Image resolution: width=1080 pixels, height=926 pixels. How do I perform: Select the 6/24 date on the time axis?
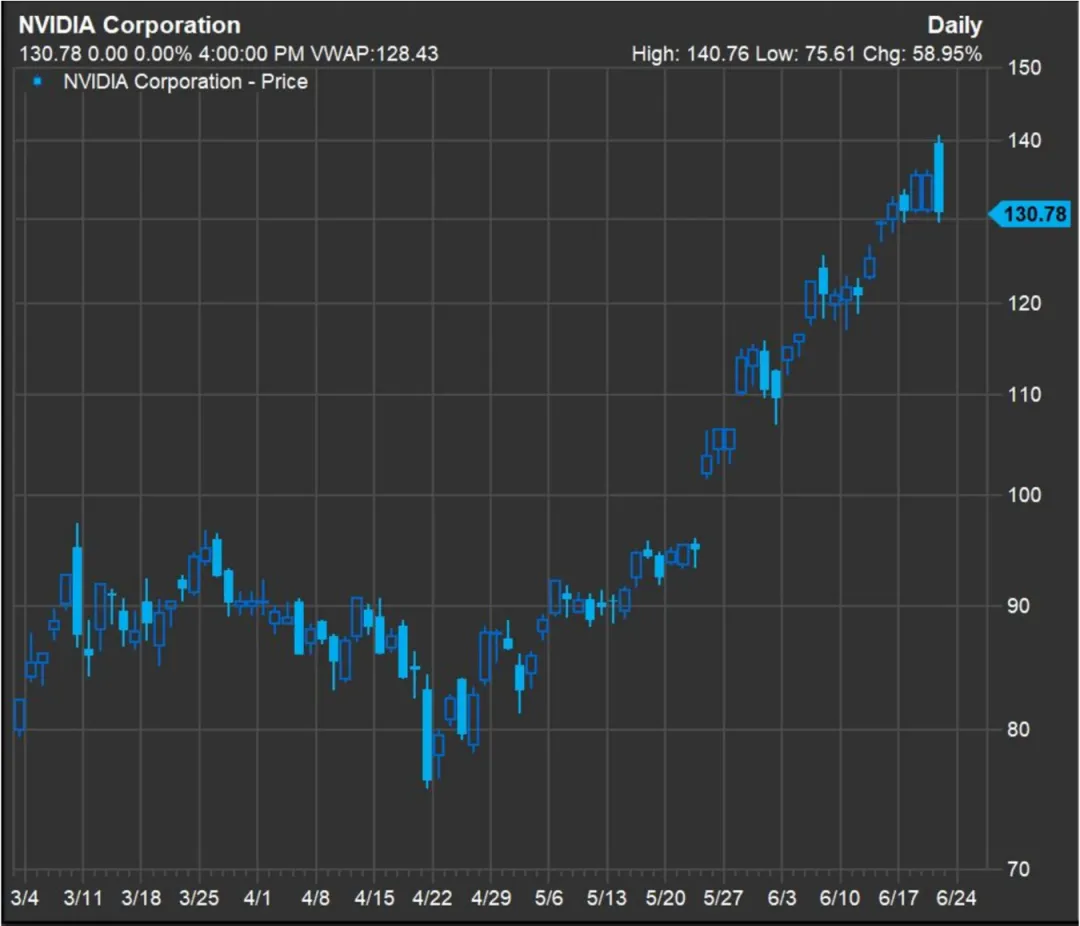[x=957, y=898]
